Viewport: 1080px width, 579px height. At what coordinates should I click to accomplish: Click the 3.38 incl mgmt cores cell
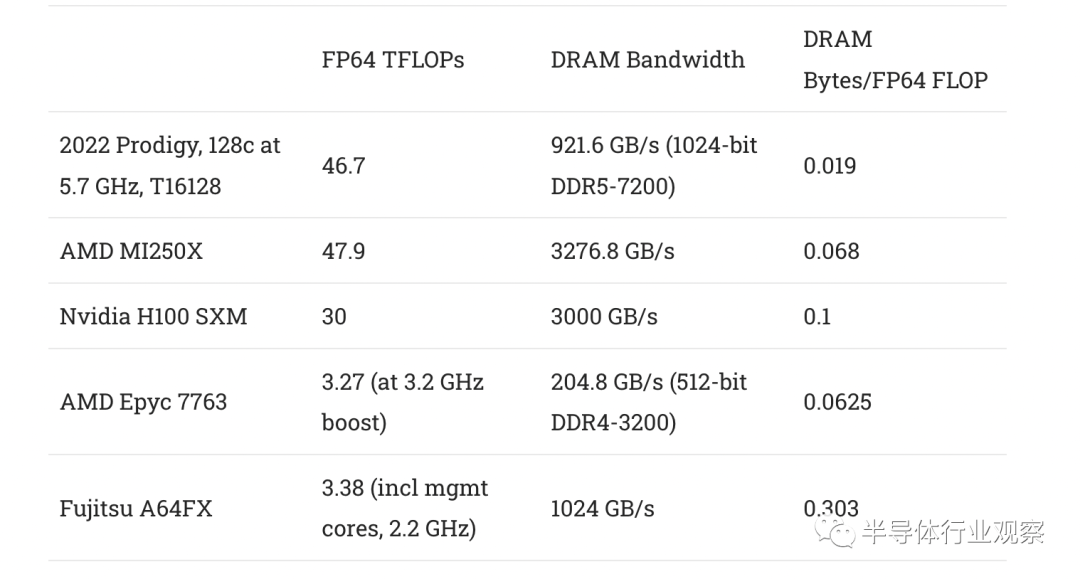404,508
